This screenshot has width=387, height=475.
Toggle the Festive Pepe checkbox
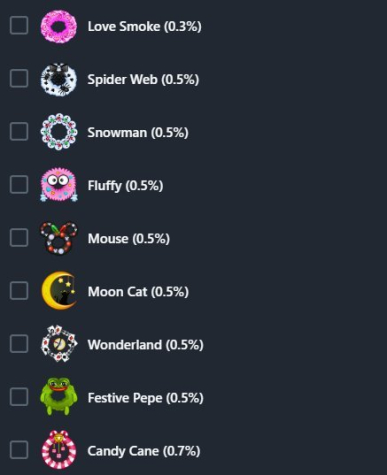tap(19, 397)
